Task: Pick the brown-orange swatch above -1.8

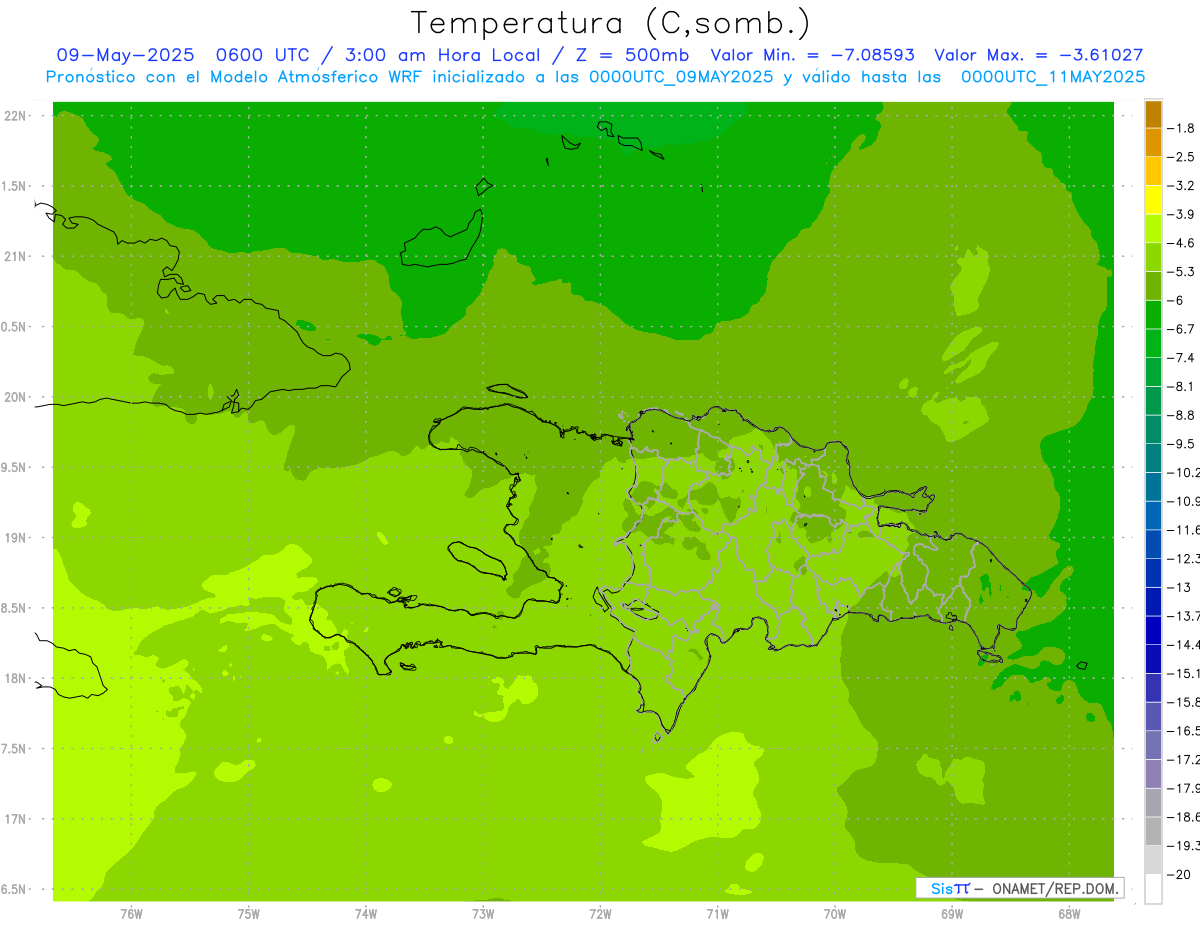Action: point(1153,114)
